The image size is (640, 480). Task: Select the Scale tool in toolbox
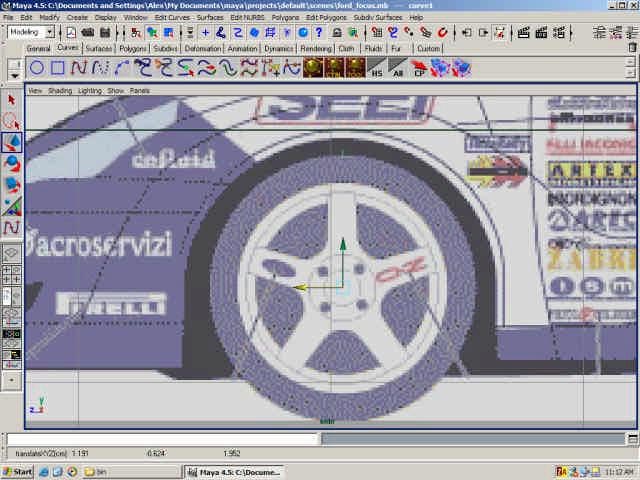(x=12, y=185)
